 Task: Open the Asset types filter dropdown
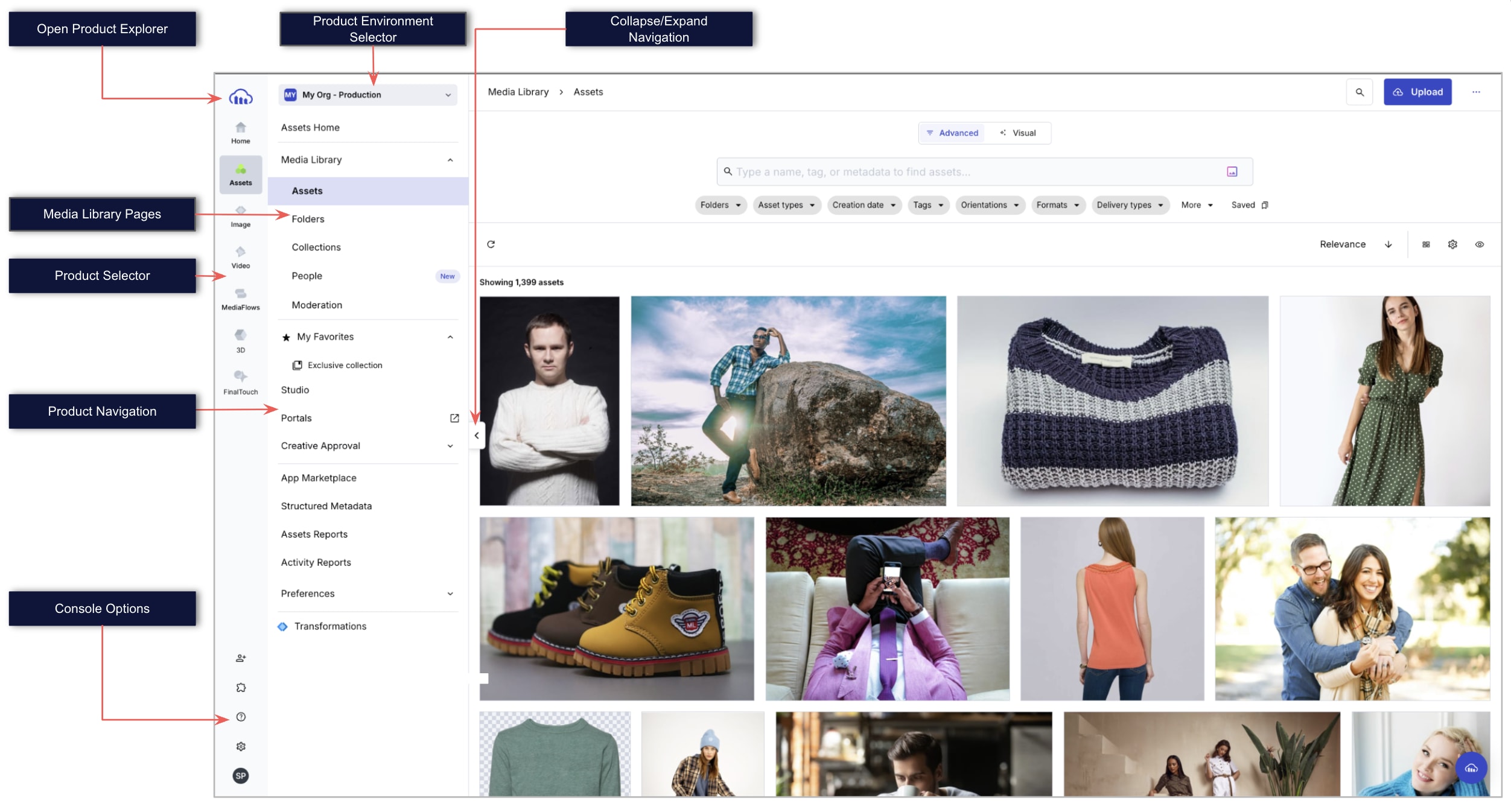pyautogui.click(x=786, y=205)
